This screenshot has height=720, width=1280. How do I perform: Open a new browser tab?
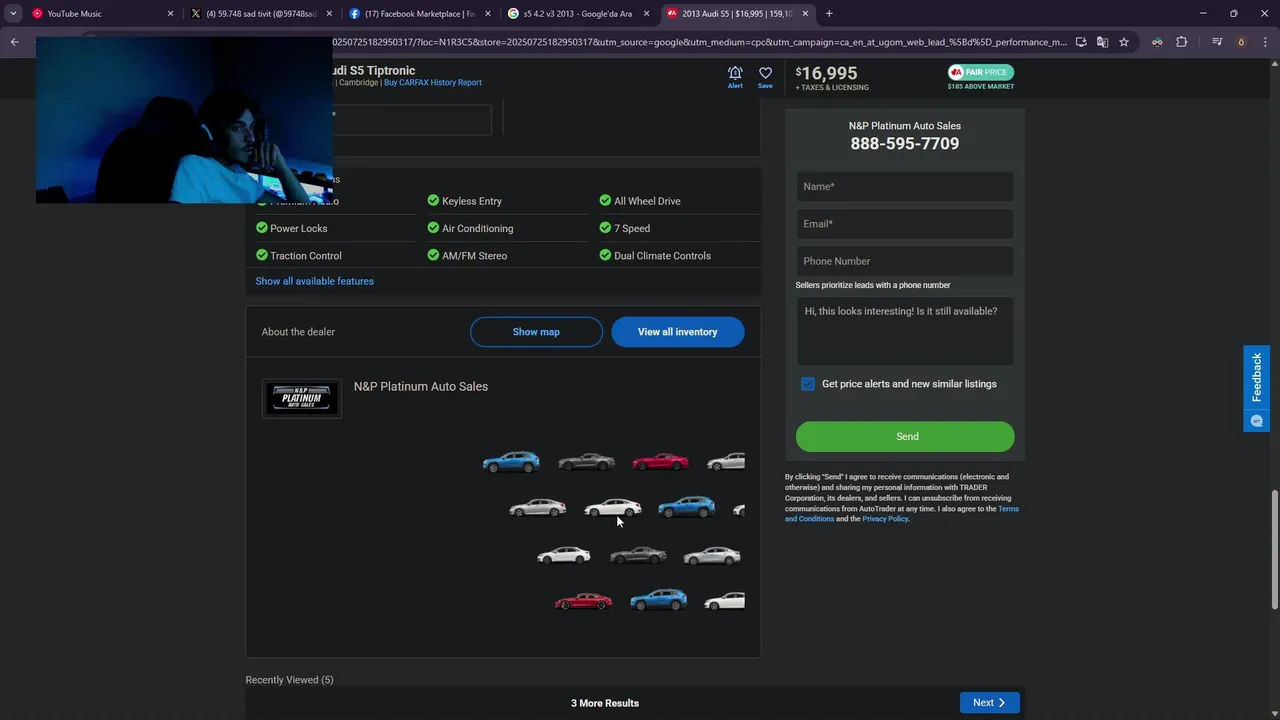[x=829, y=14]
